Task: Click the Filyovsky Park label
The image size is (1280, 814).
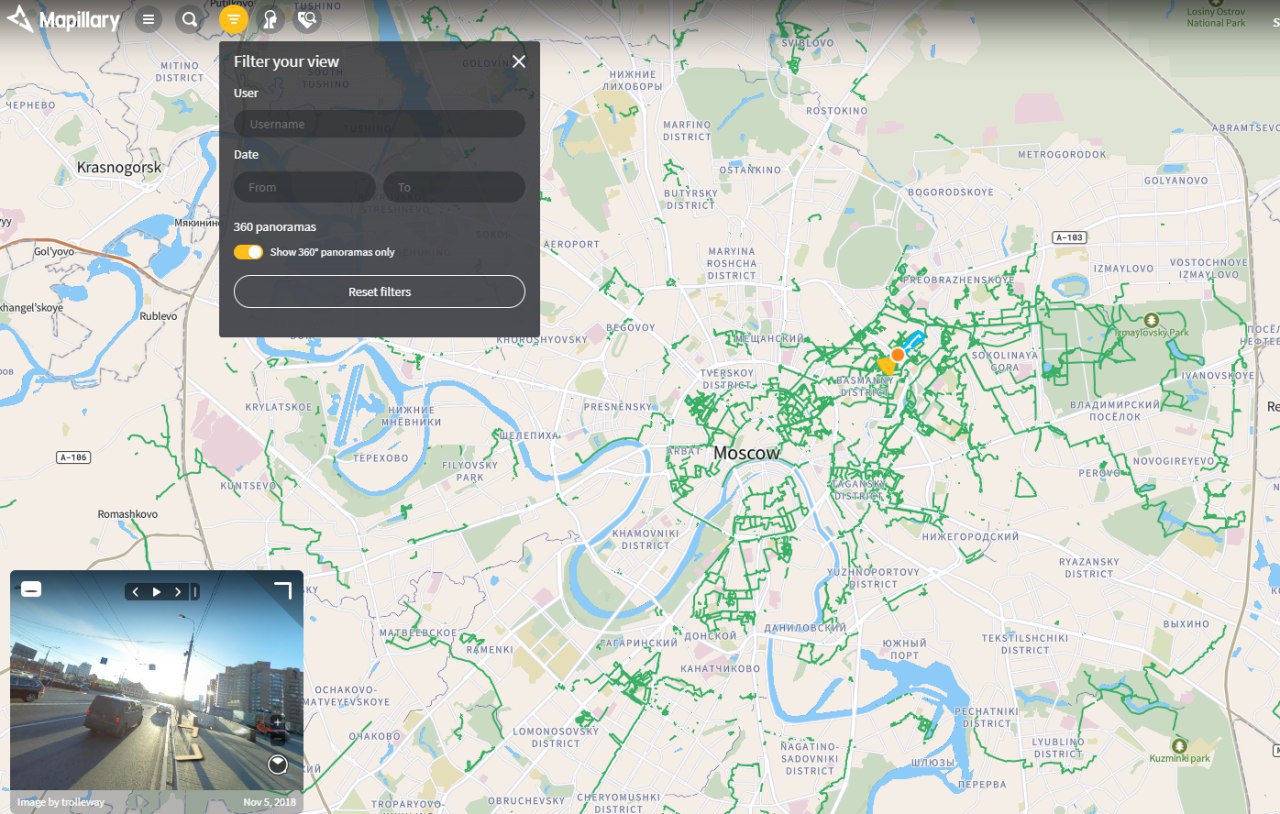Action: [470, 471]
